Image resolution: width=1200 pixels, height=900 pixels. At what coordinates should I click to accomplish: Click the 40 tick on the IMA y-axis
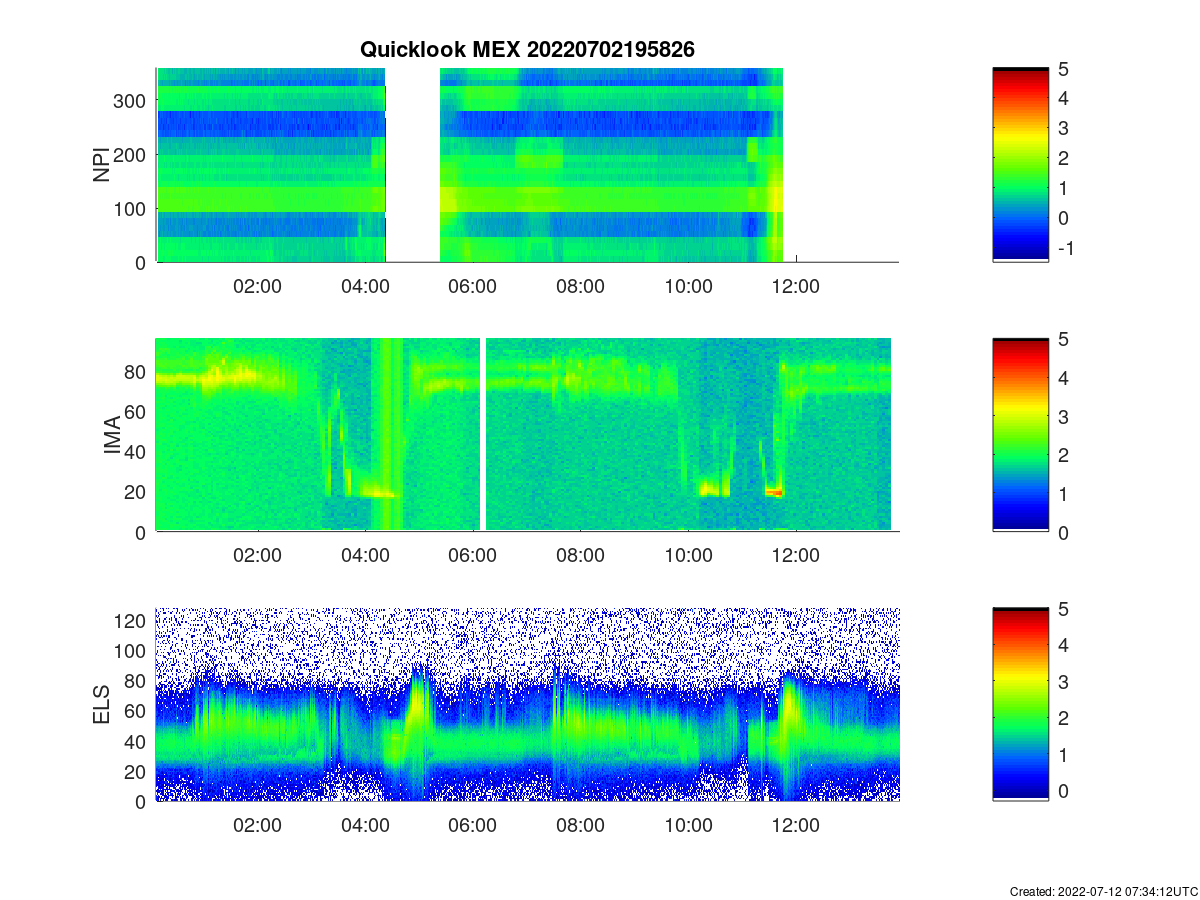click(x=136, y=451)
